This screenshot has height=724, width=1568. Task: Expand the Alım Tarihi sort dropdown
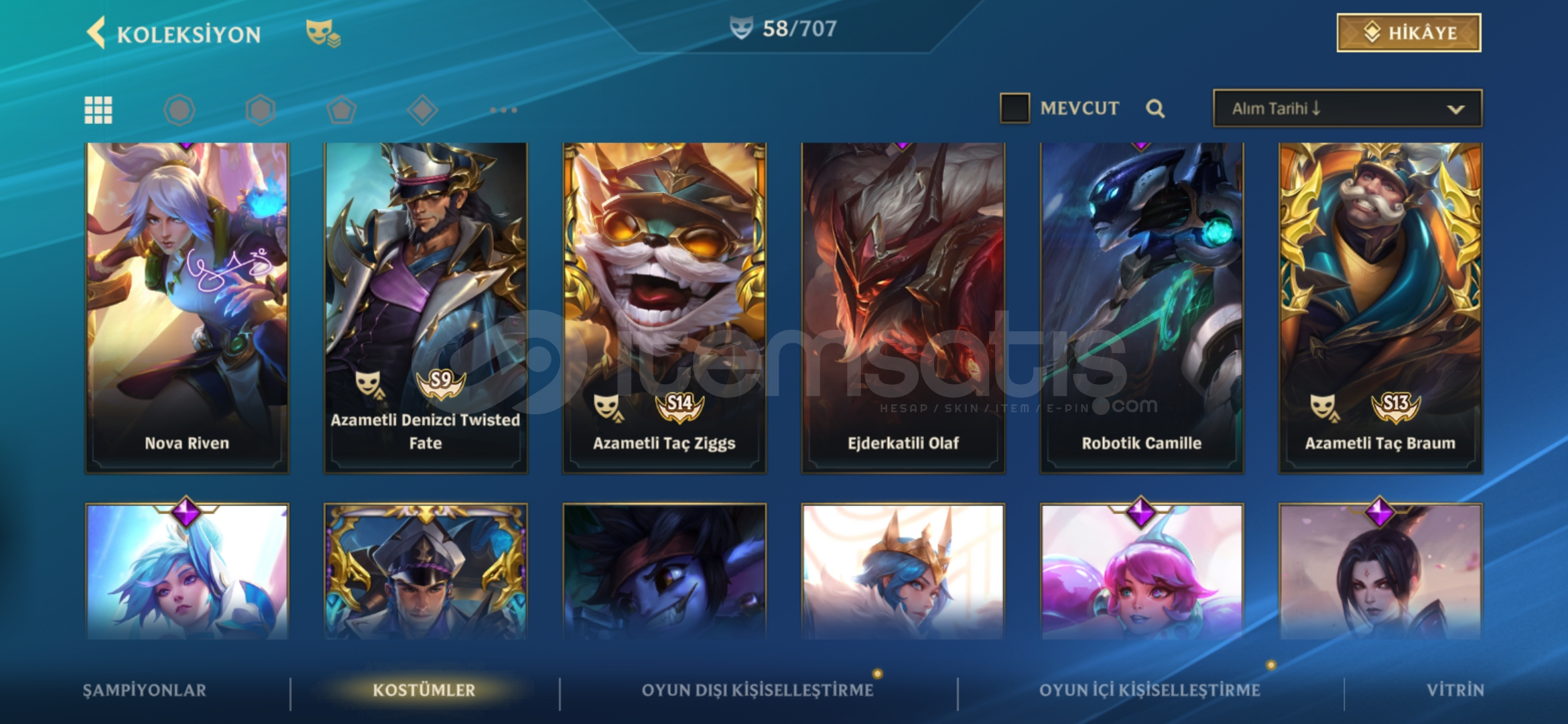tap(1348, 109)
